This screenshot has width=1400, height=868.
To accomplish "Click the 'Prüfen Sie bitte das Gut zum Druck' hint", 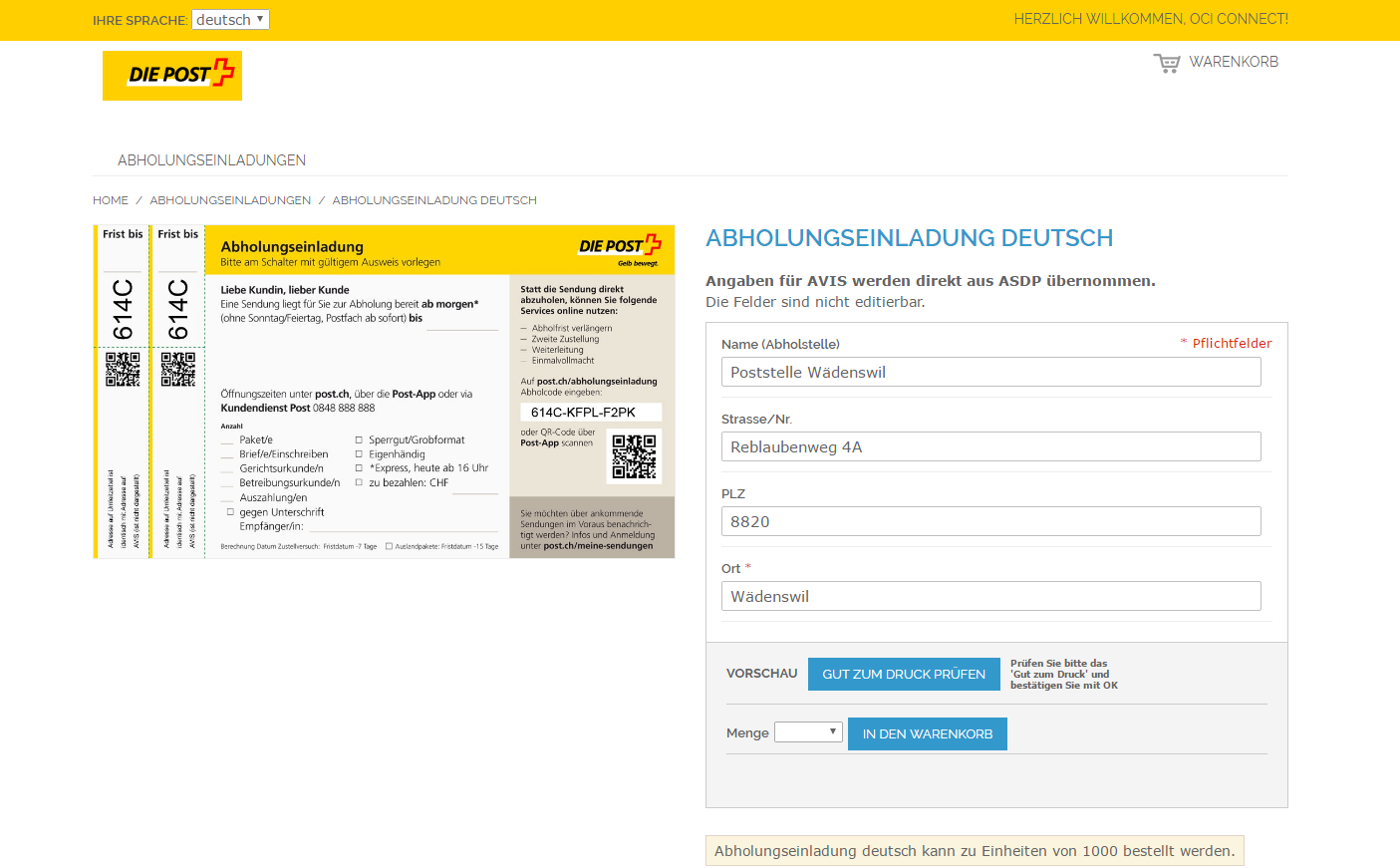I will (1064, 675).
